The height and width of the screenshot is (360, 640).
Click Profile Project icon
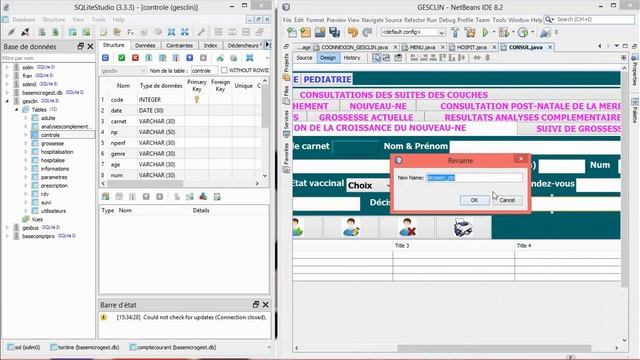[x=523, y=32]
